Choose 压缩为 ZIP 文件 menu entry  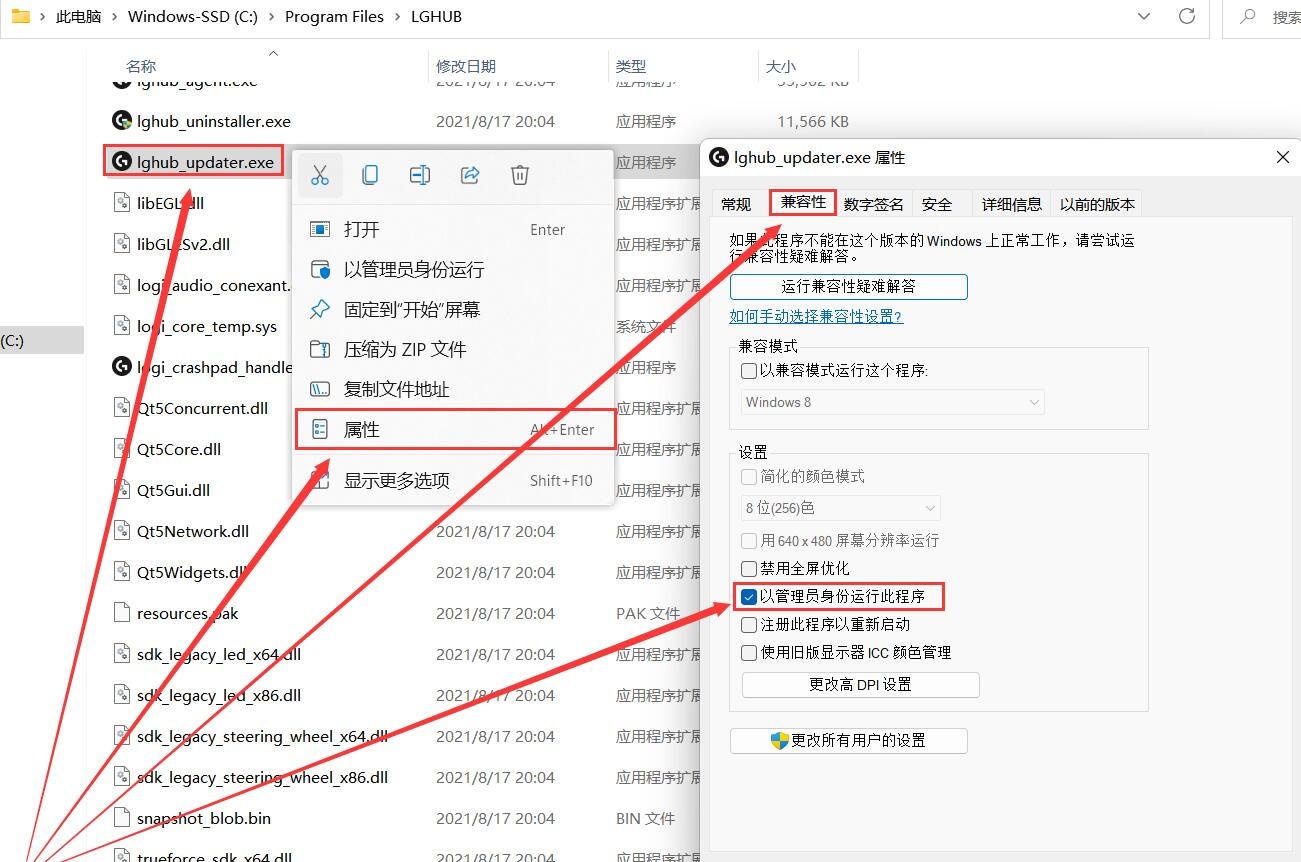(x=453, y=349)
